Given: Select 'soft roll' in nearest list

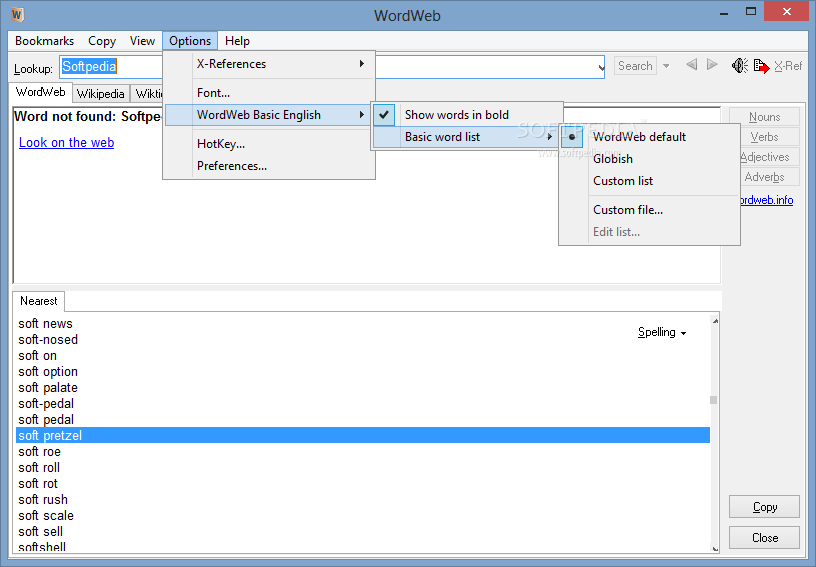Looking at the screenshot, I should [363, 468].
